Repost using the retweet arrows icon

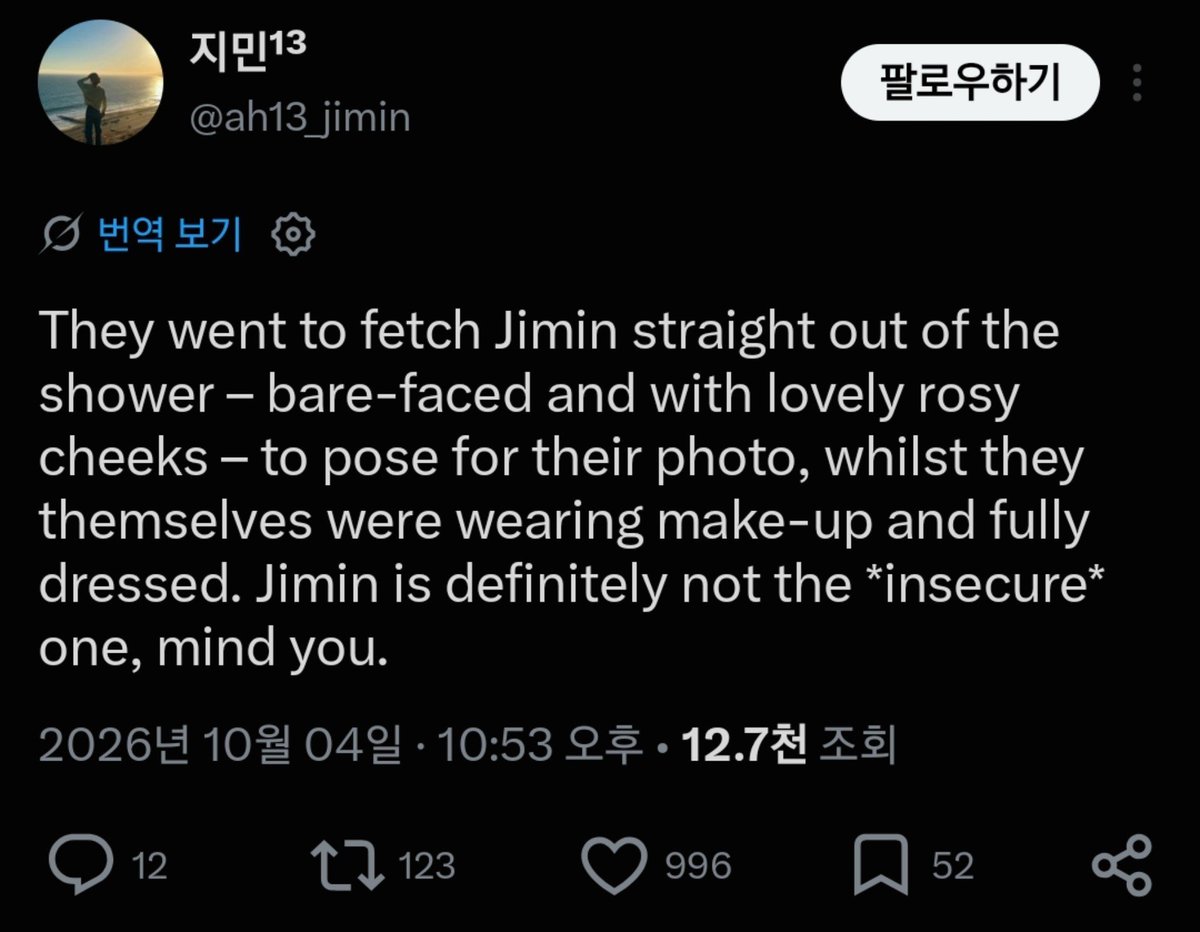347,865
